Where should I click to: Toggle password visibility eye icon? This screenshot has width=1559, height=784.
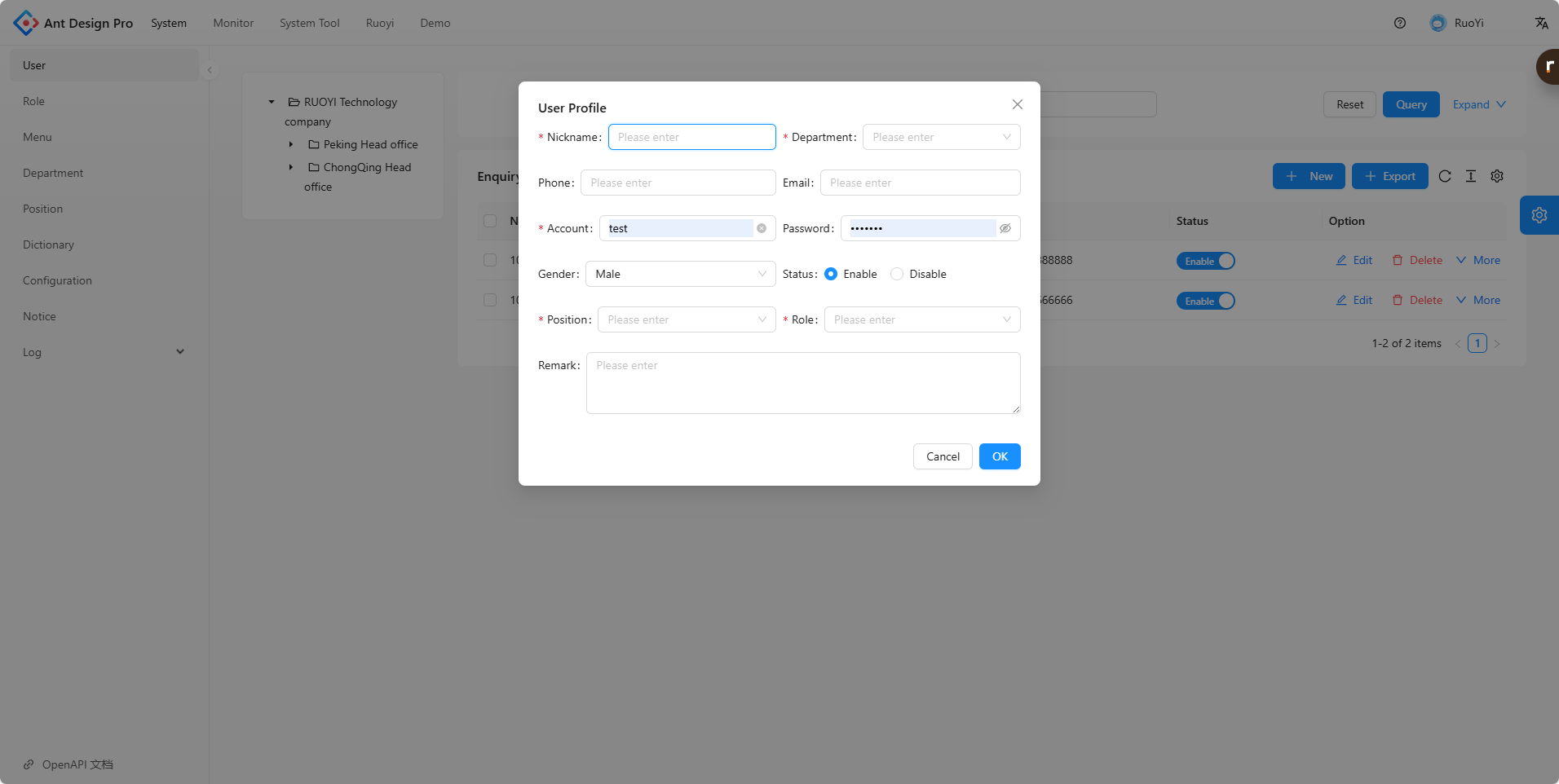(1005, 228)
